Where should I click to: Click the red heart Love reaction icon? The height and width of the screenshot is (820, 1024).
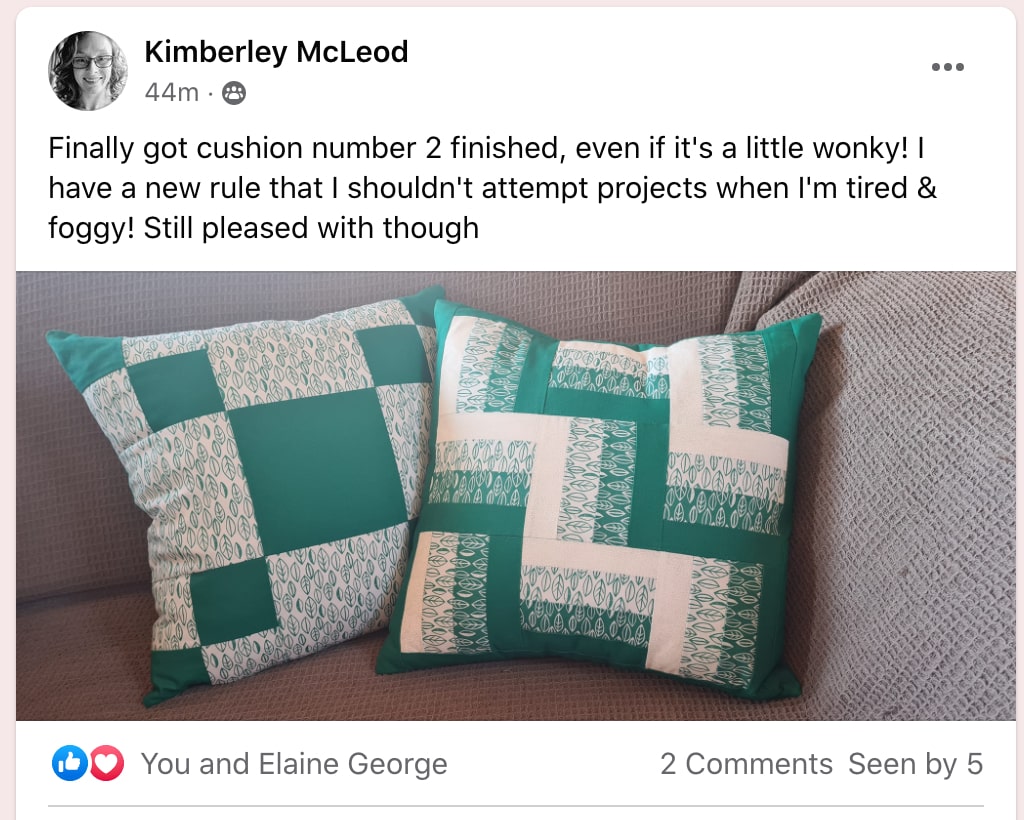point(106,764)
